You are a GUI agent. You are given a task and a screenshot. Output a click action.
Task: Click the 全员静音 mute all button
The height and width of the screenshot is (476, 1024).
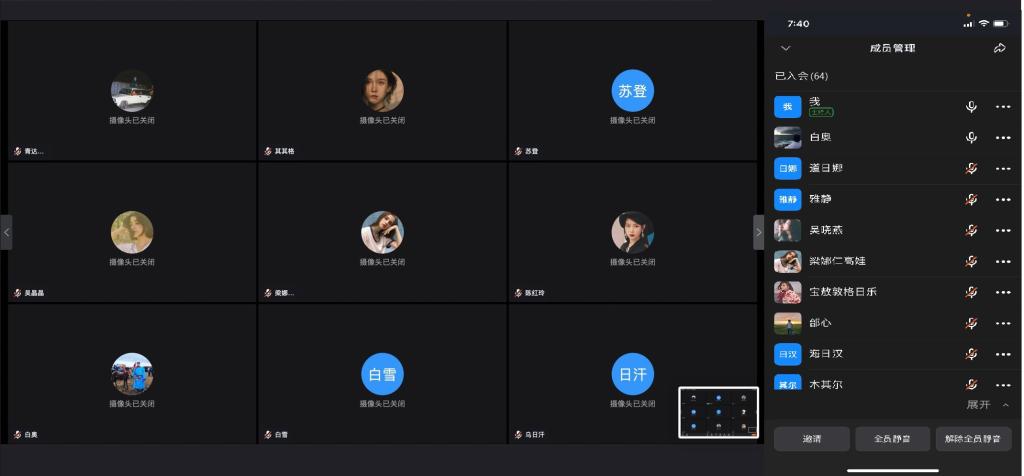(893, 439)
